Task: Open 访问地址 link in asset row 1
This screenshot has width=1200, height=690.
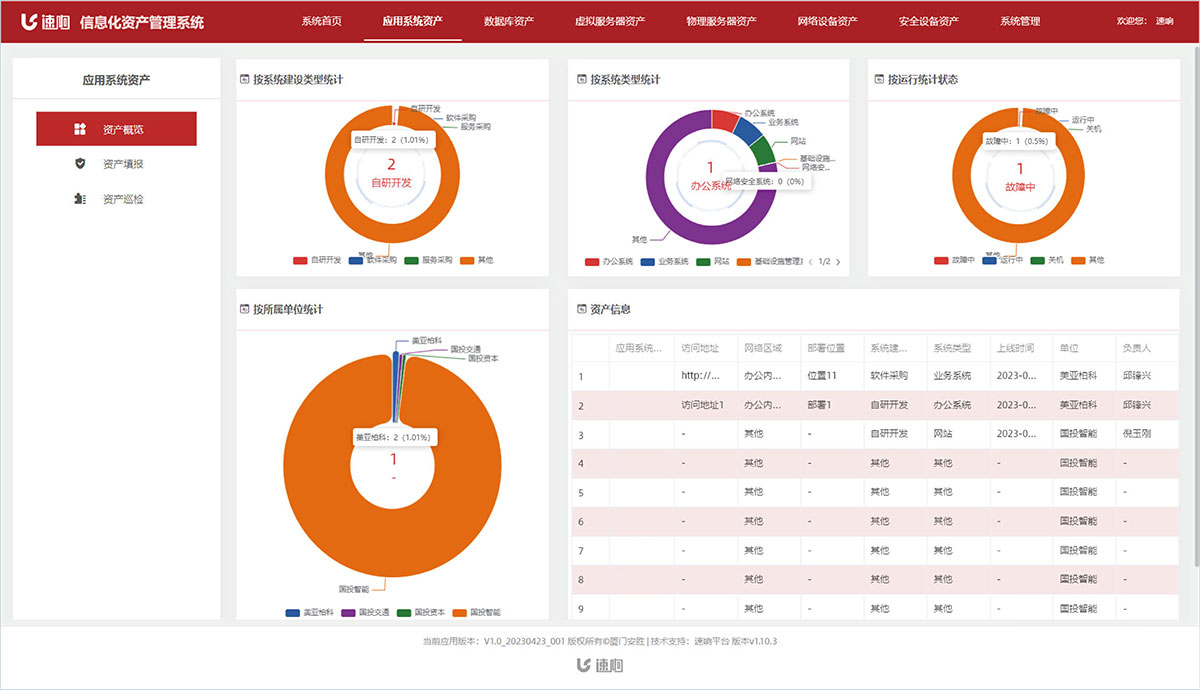Action: pos(700,376)
